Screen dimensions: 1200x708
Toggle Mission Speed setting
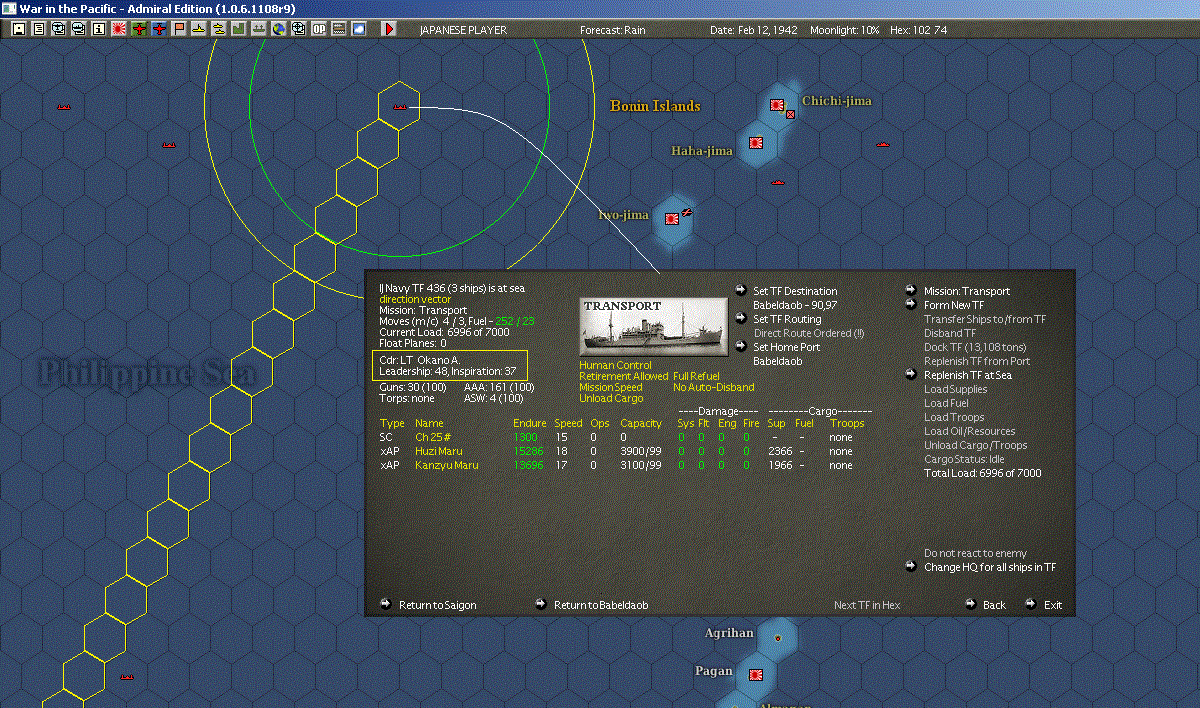pyautogui.click(x=611, y=388)
